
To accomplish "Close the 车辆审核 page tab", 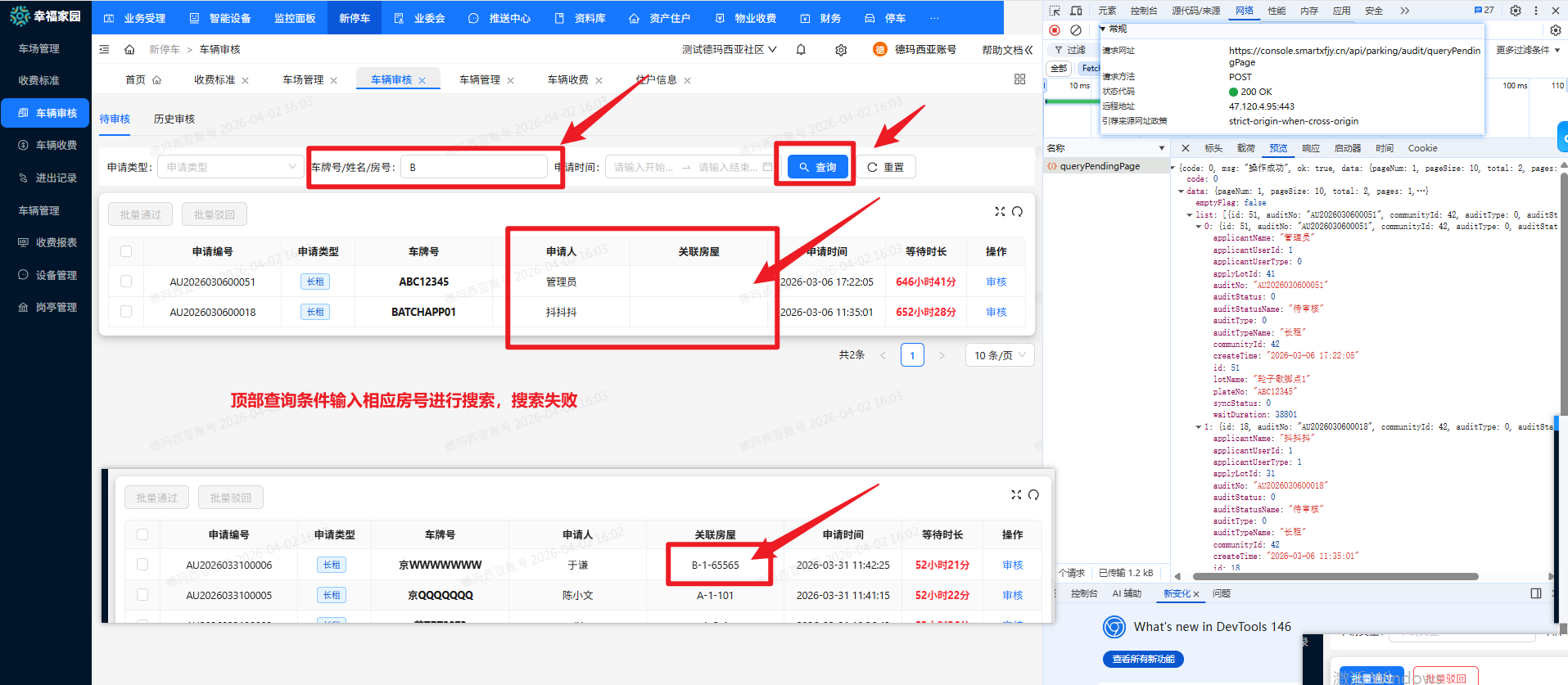I will point(423,80).
